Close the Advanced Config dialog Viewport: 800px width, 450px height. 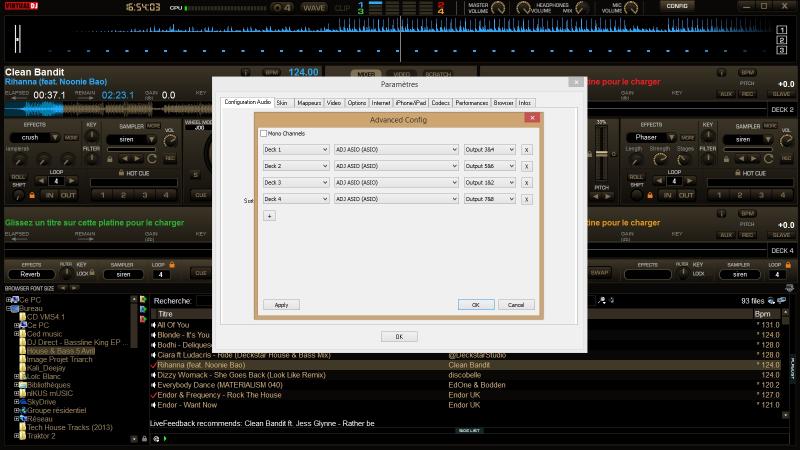click(532, 118)
